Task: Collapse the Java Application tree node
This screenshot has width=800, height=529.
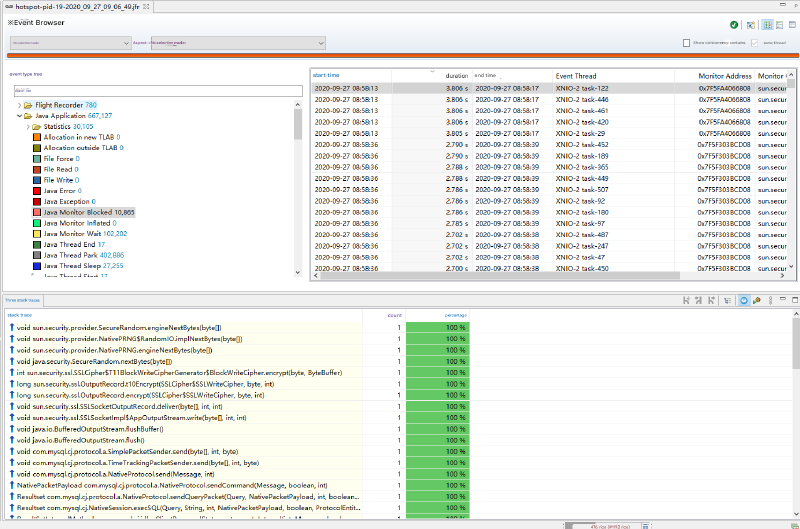Action: (x=18, y=116)
